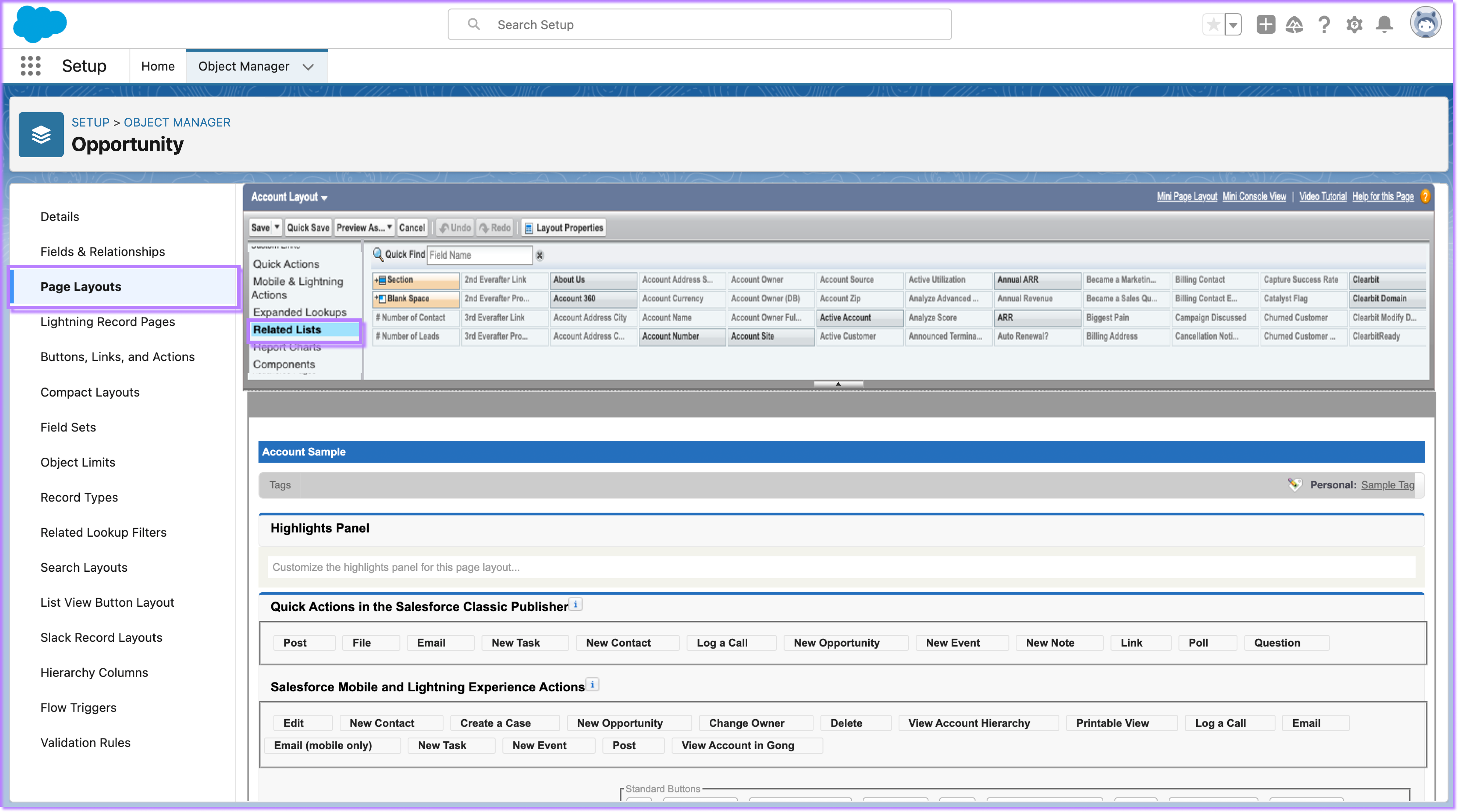Click the orange help icon in layout header
This screenshot has height=812, width=1458.
tap(1425, 196)
